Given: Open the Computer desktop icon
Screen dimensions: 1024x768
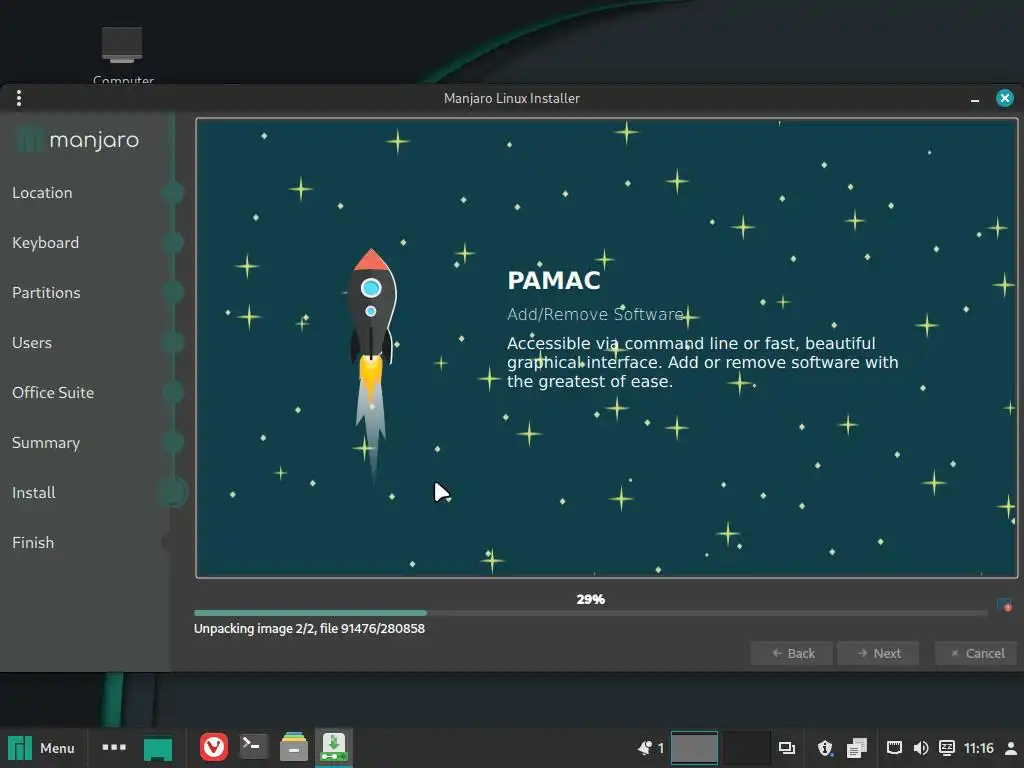Looking at the screenshot, I should 123,54.
